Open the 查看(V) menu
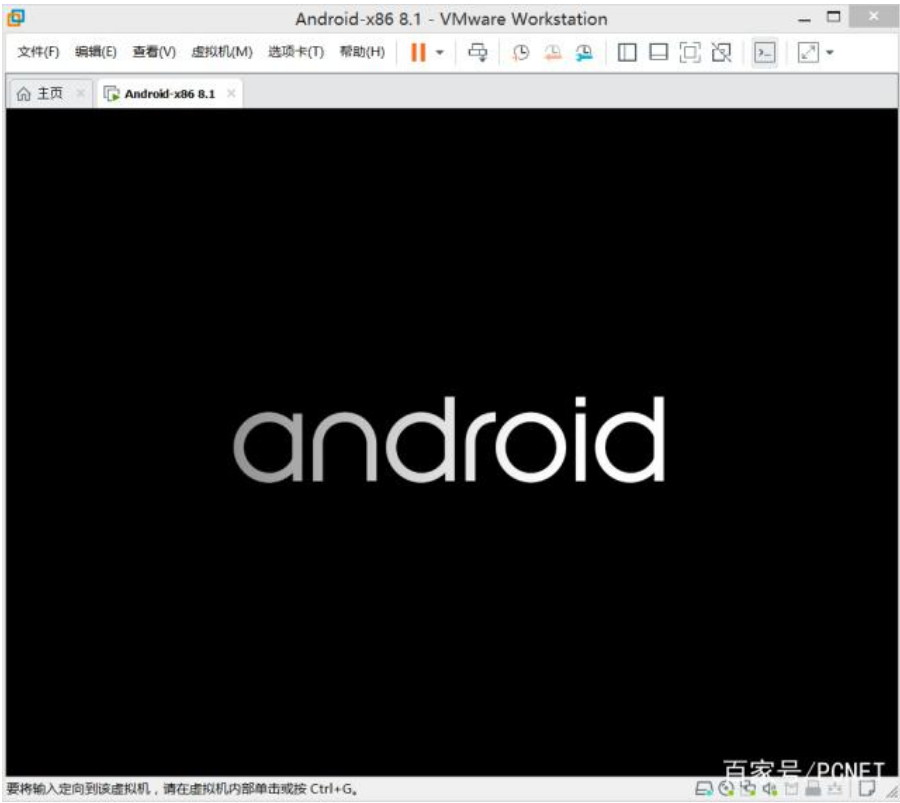The width and height of the screenshot is (900, 803). pyautogui.click(x=154, y=52)
